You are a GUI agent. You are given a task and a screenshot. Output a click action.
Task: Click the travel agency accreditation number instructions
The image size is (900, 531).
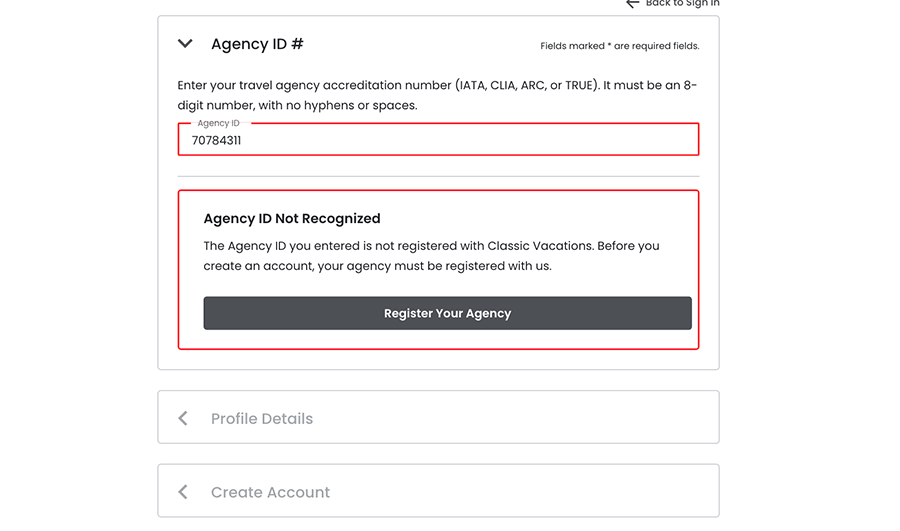(437, 95)
